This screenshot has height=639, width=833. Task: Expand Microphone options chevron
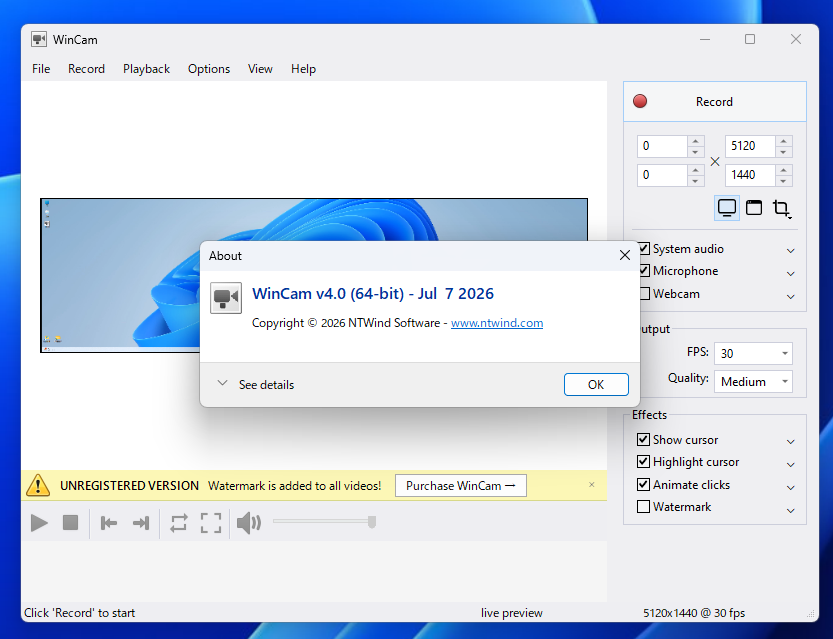790,273
